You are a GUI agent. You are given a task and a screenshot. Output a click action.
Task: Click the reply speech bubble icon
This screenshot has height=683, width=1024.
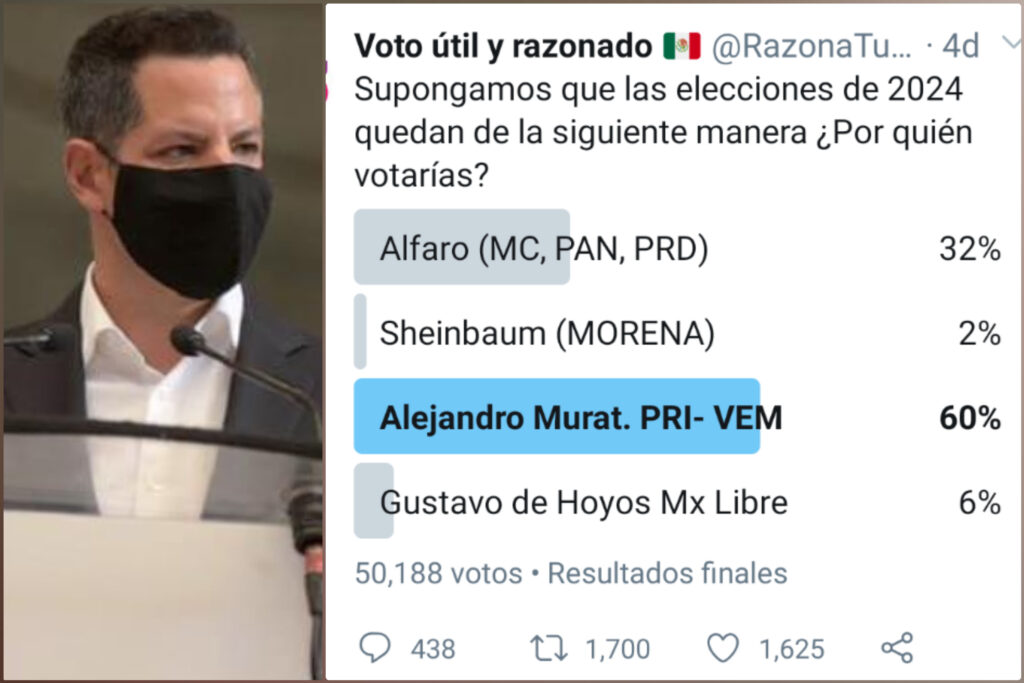point(375,648)
